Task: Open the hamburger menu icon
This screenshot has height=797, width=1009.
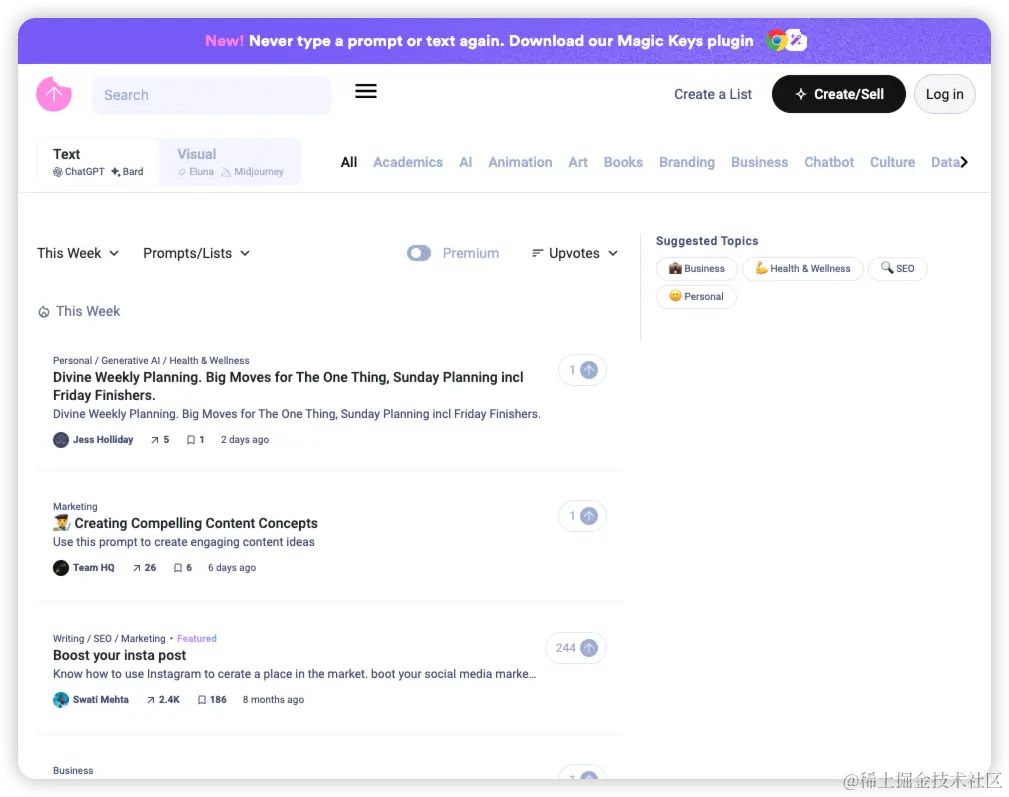Action: pyautogui.click(x=366, y=91)
